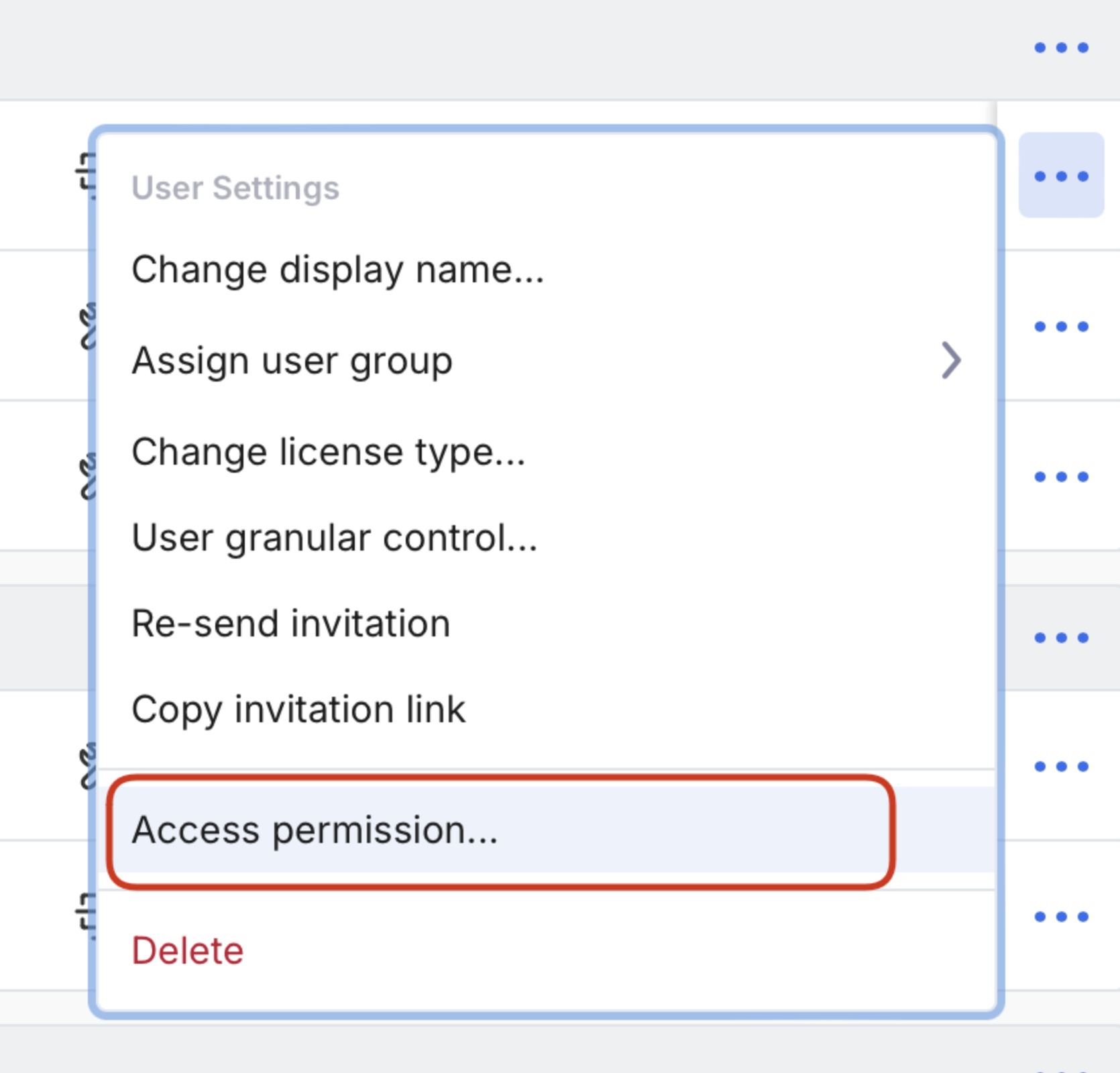Select Copy invitation link option

546,710
